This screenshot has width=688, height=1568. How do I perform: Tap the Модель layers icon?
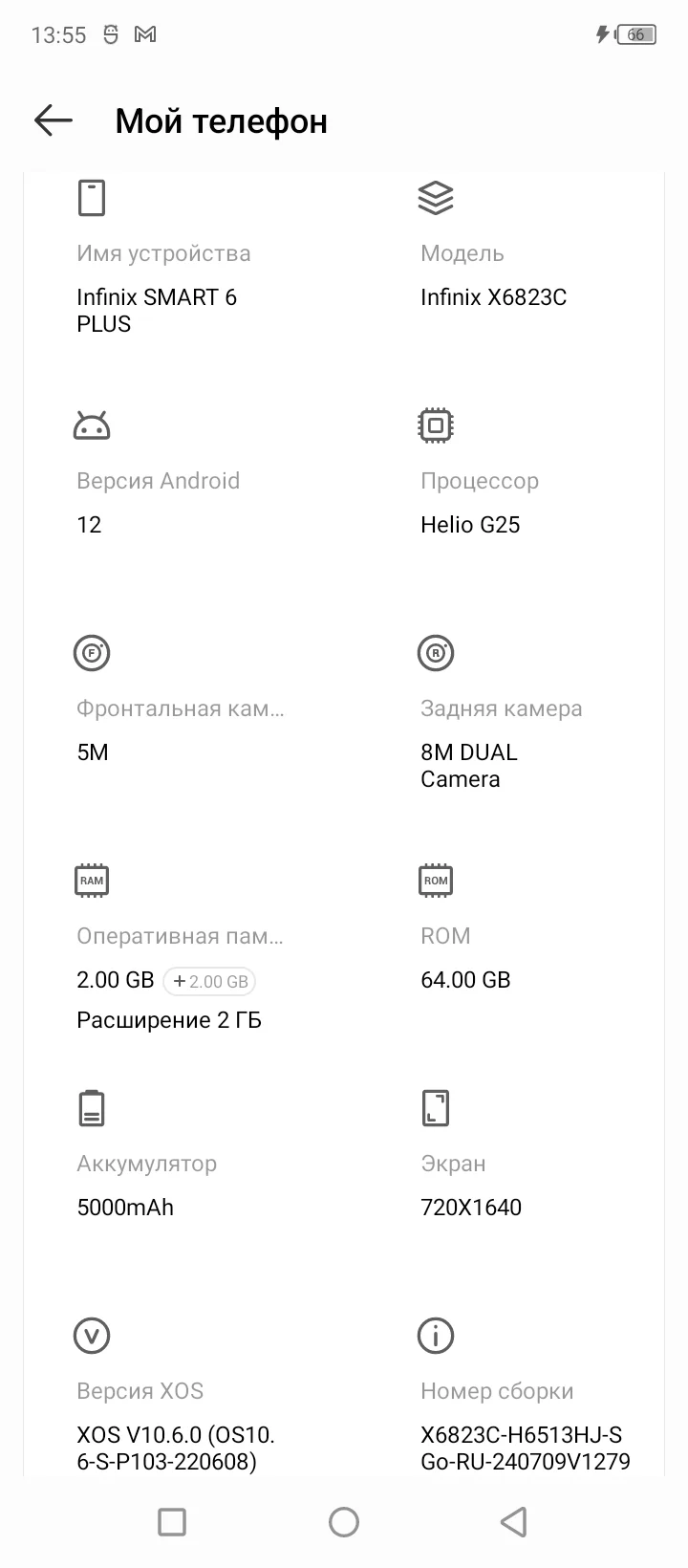click(436, 198)
